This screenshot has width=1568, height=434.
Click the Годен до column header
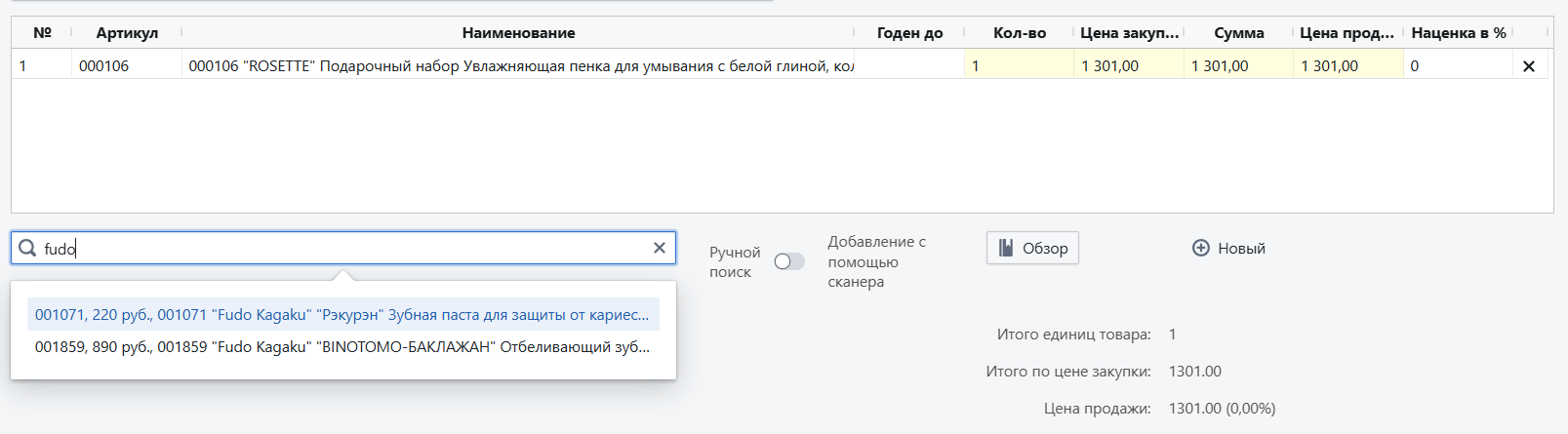pos(909,32)
